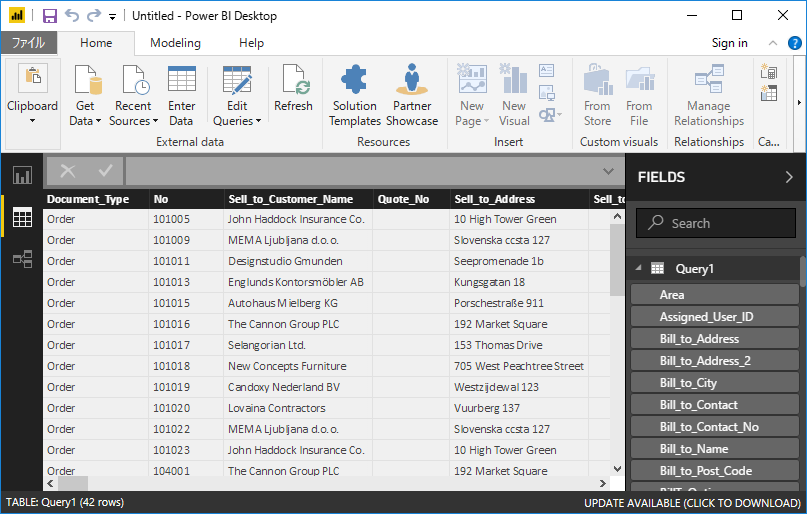Viewport: 807px width, 514px height.
Task: Click the horizontal scroll right arrow
Action: point(603,484)
